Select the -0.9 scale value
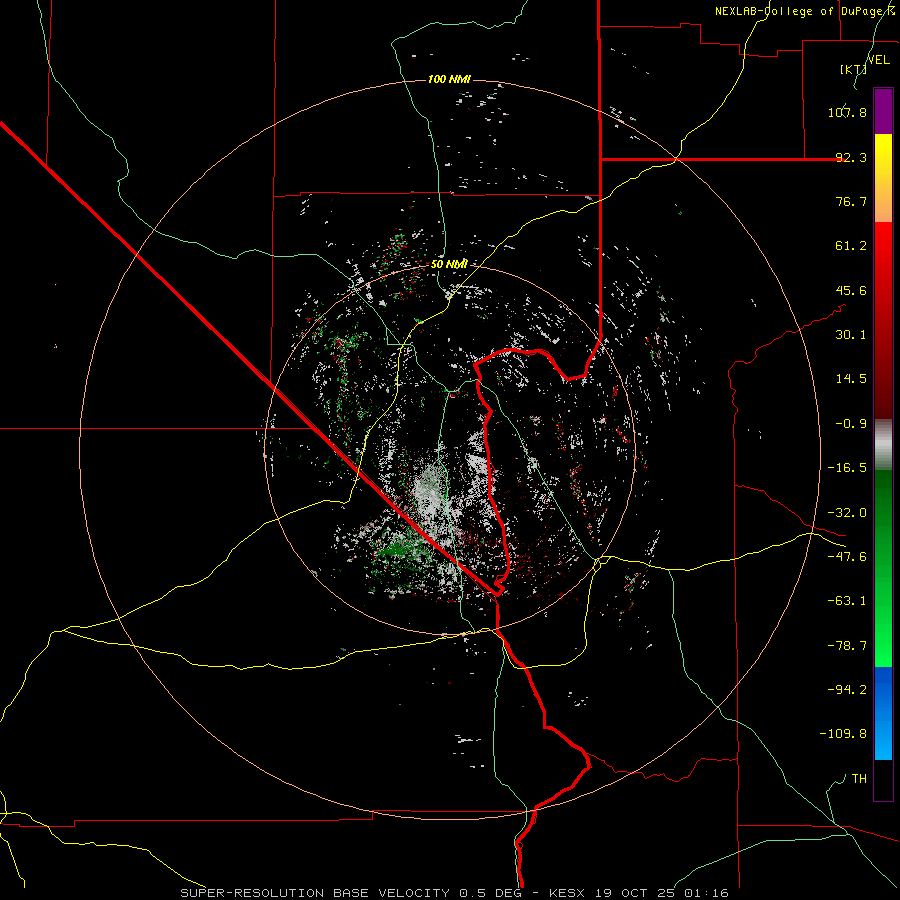This screenshot has height=900, width=900. (851, 424)
